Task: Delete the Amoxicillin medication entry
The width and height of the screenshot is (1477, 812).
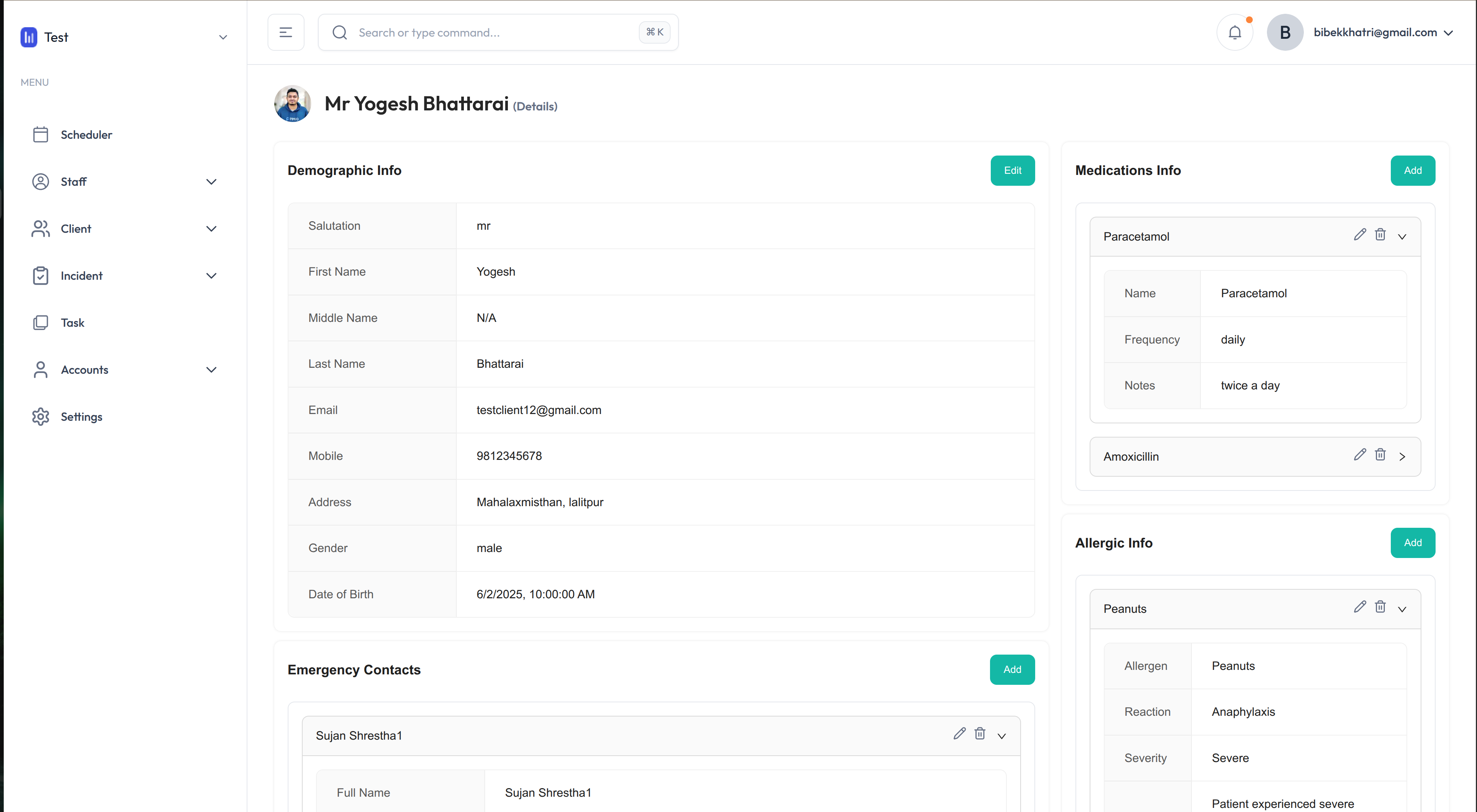Action: pyautogui.click(x=1380, y=455)
